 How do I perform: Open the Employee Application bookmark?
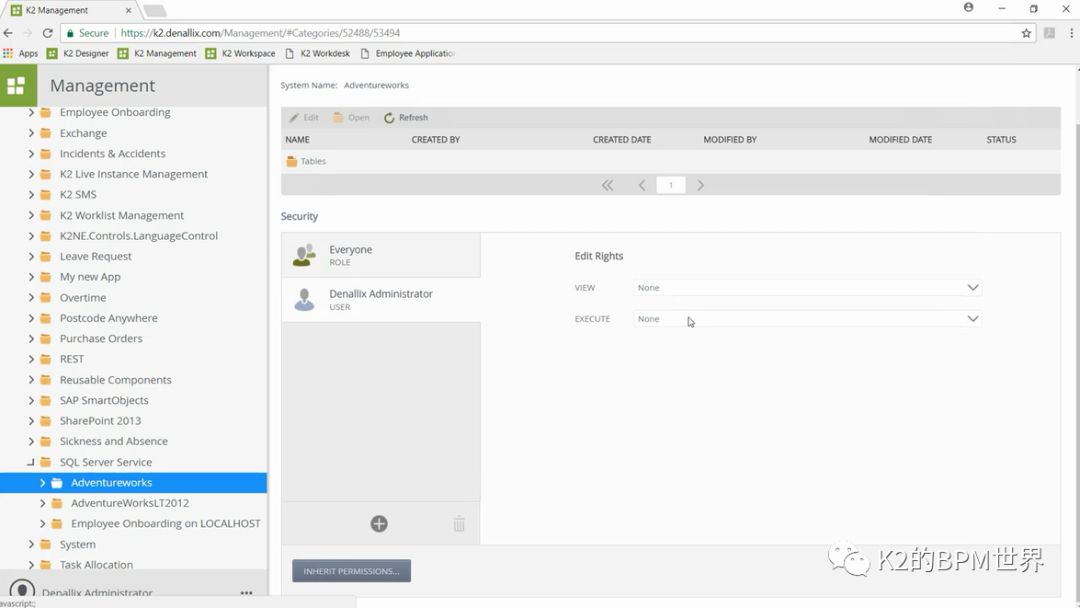point(408,53)
